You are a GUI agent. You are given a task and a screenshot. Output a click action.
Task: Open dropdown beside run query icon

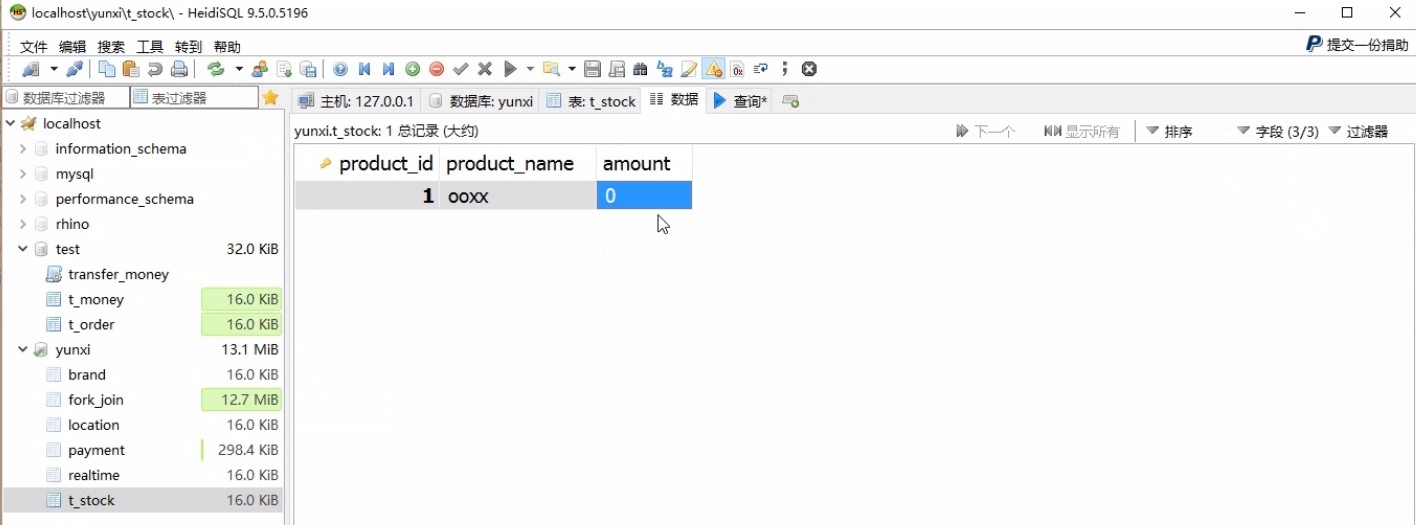530,69
